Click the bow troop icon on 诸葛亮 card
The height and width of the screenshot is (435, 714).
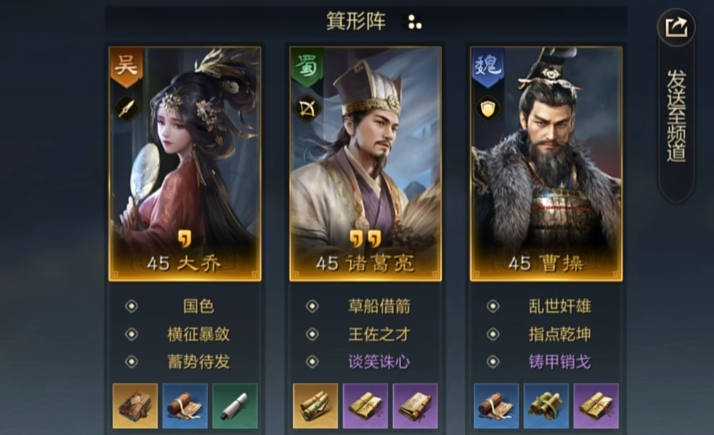click(x=307, y=108)
